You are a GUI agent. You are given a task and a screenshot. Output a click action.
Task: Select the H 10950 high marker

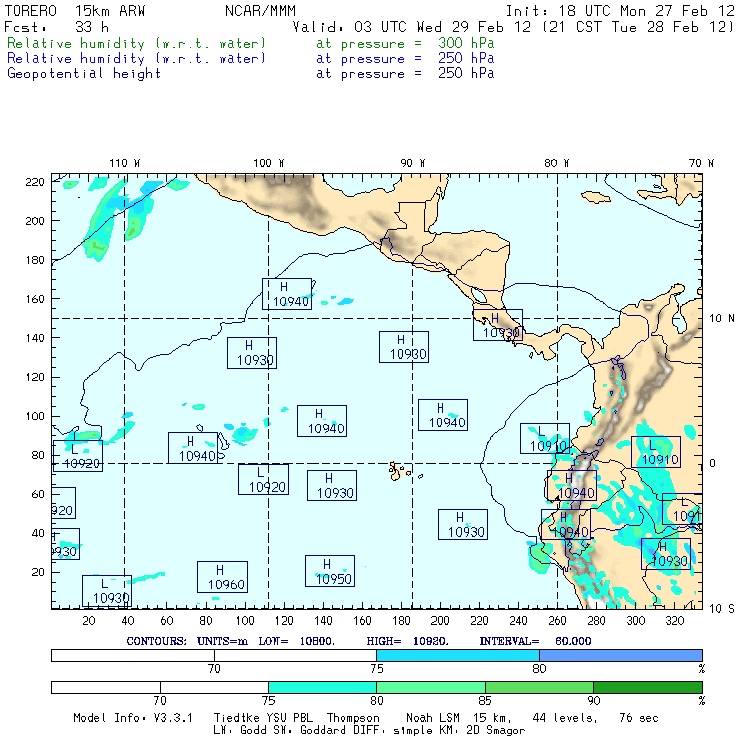pos(330,571)
